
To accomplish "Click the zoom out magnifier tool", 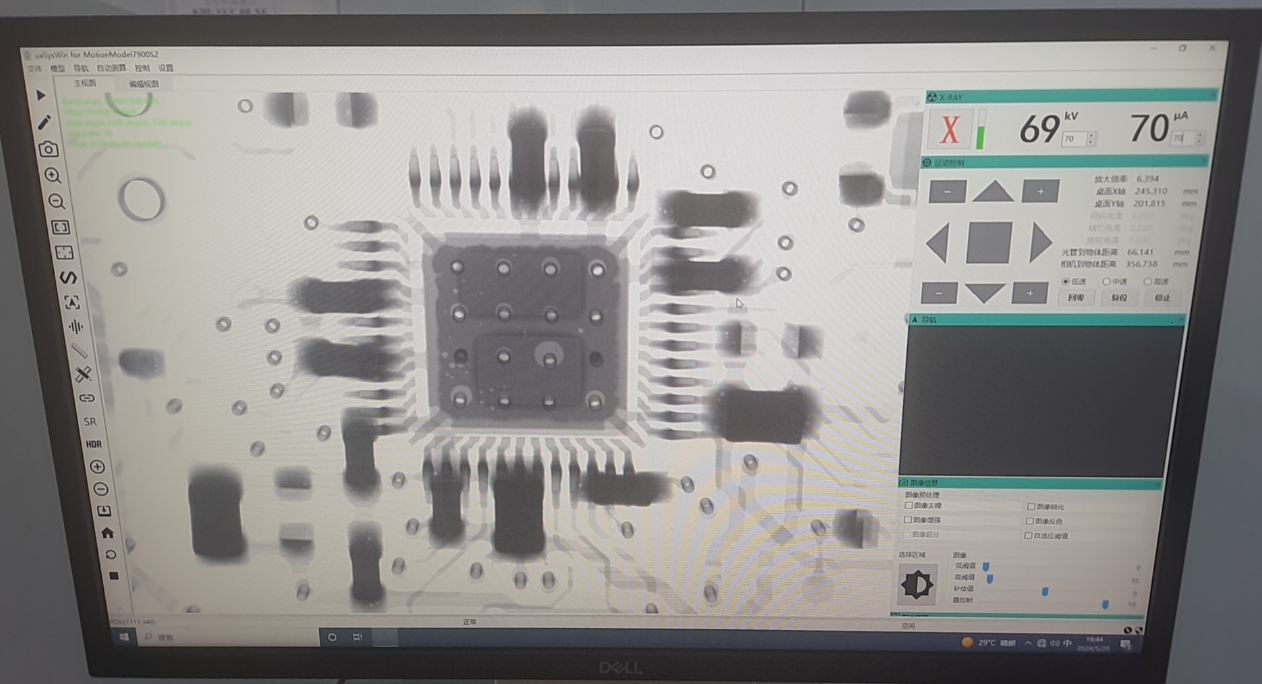I will tap(56, 202).
